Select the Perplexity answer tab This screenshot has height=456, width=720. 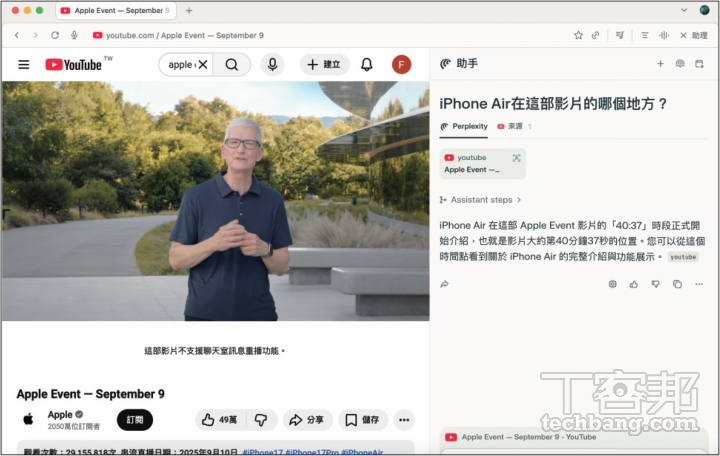click(464, 126)
